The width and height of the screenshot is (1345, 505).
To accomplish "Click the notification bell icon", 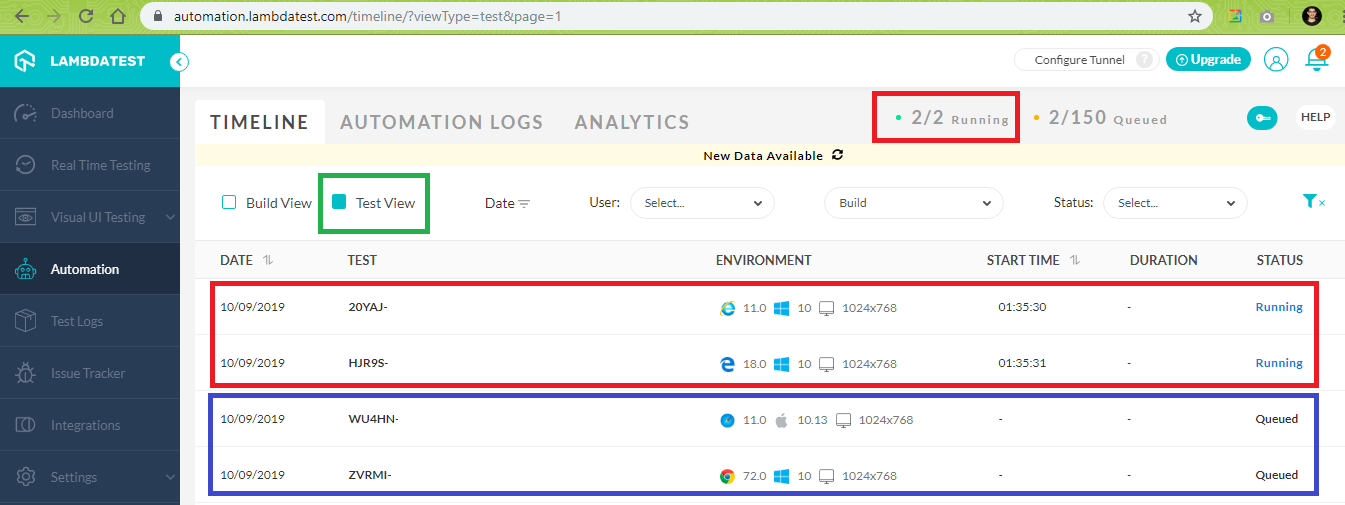I will click(1316, 60).
